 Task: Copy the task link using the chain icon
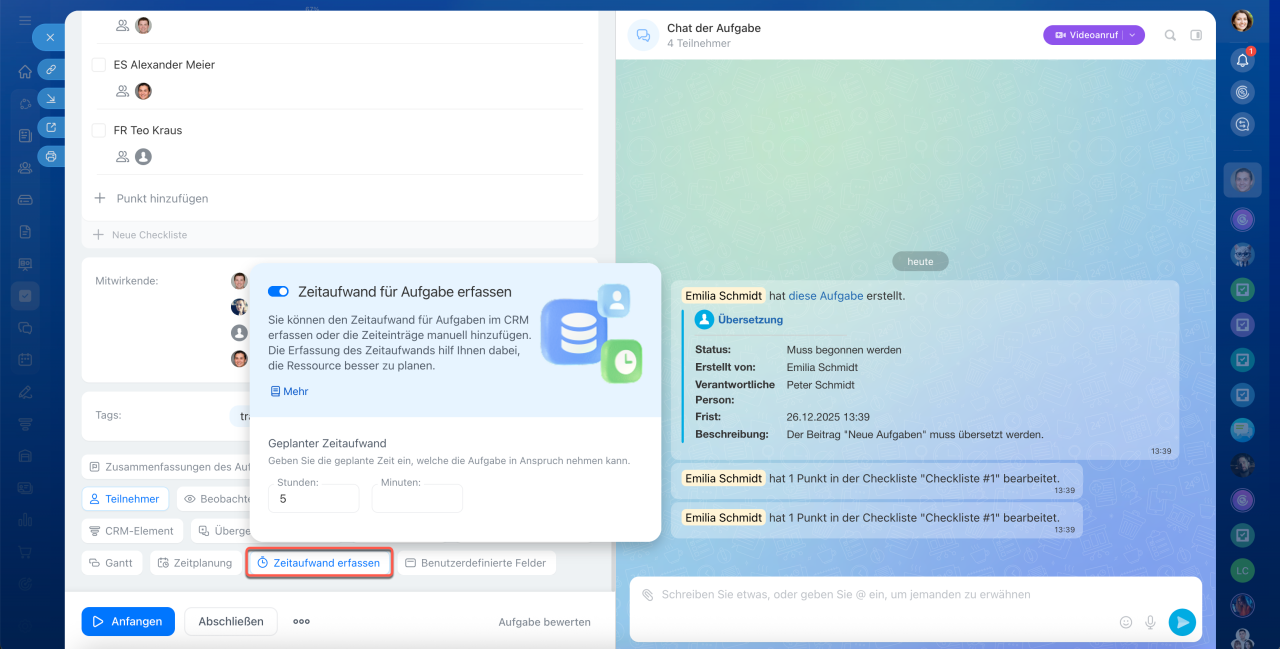pos(51,69)
